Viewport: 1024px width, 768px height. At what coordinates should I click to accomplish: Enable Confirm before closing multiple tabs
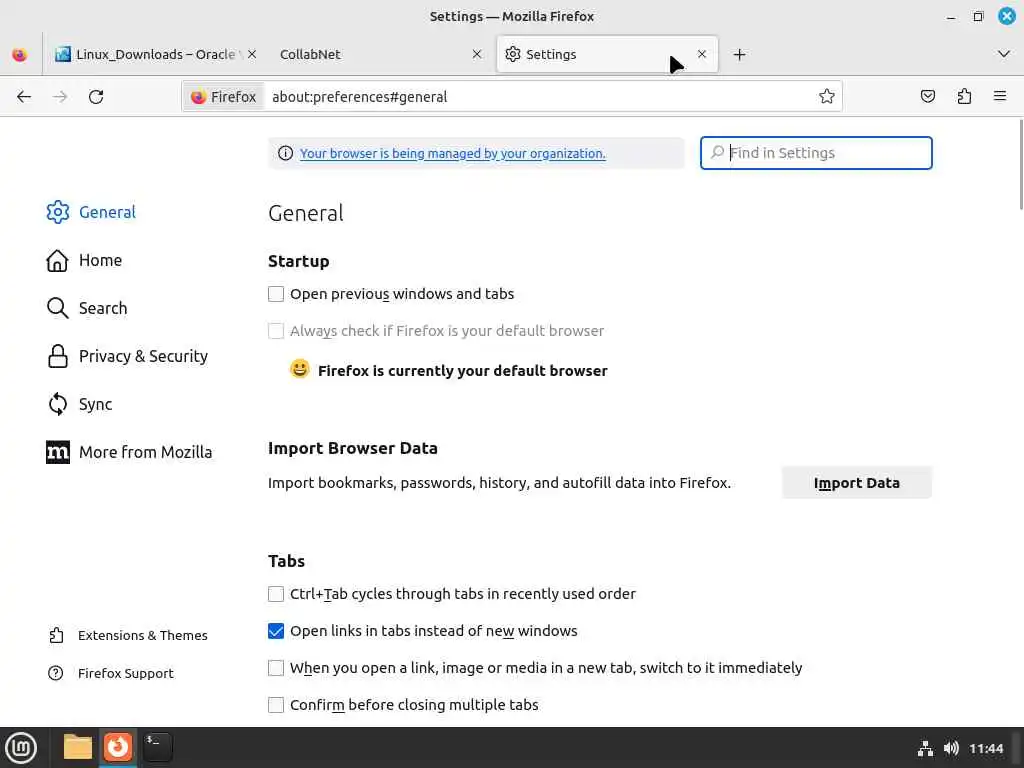(276, 705)
